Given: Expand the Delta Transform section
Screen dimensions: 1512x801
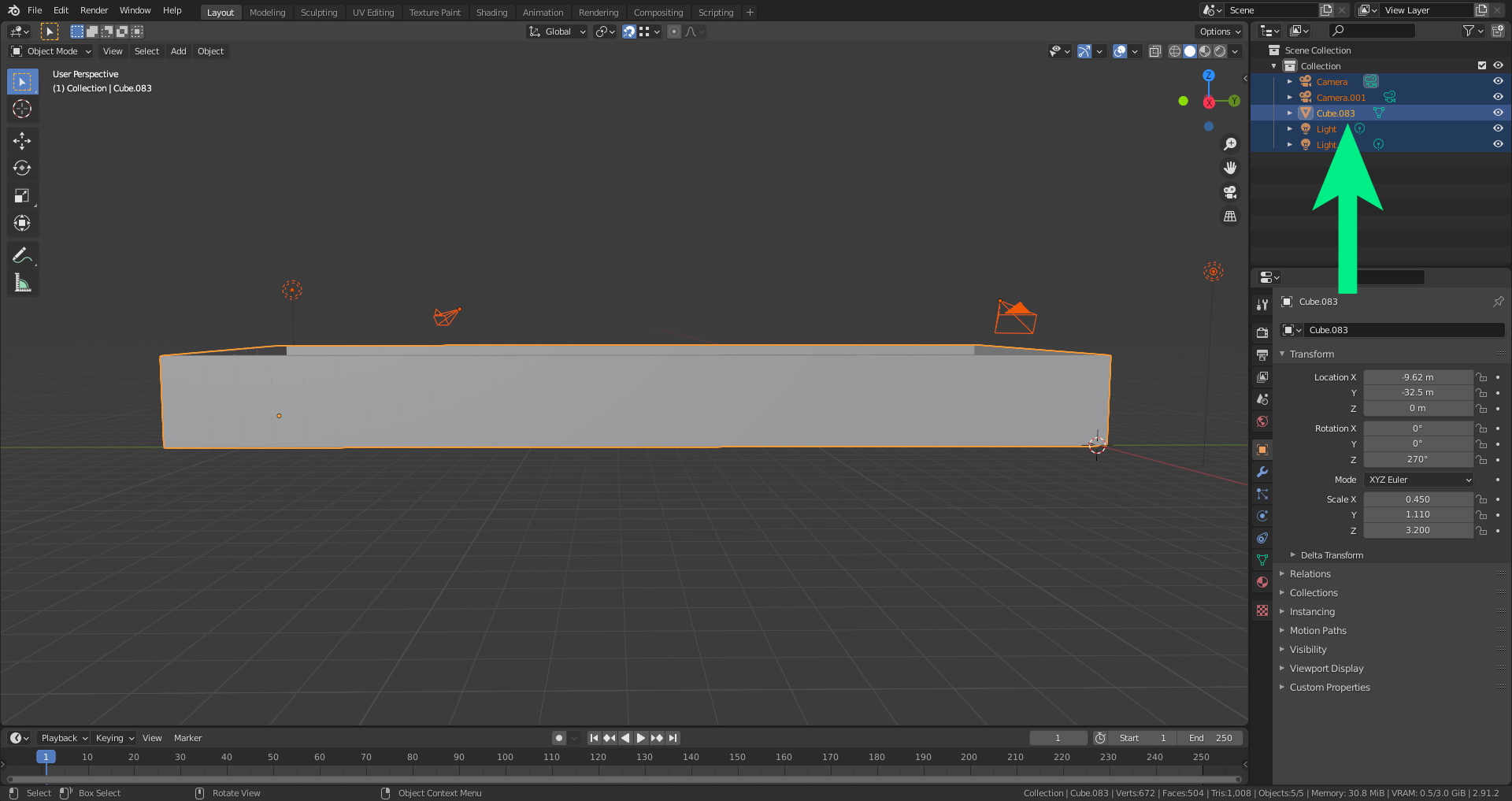Looking at the screenshot, I should pyautogui.click(x=1331, y=555).
